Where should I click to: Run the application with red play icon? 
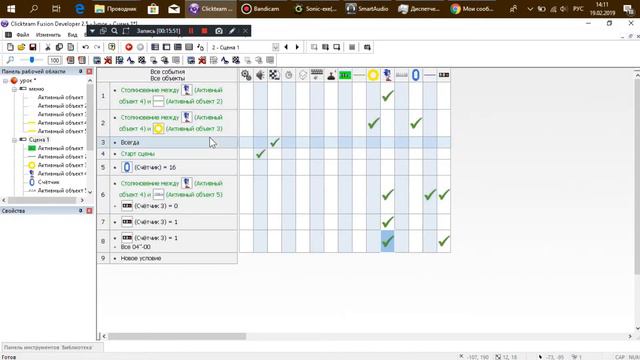(129, 47)
